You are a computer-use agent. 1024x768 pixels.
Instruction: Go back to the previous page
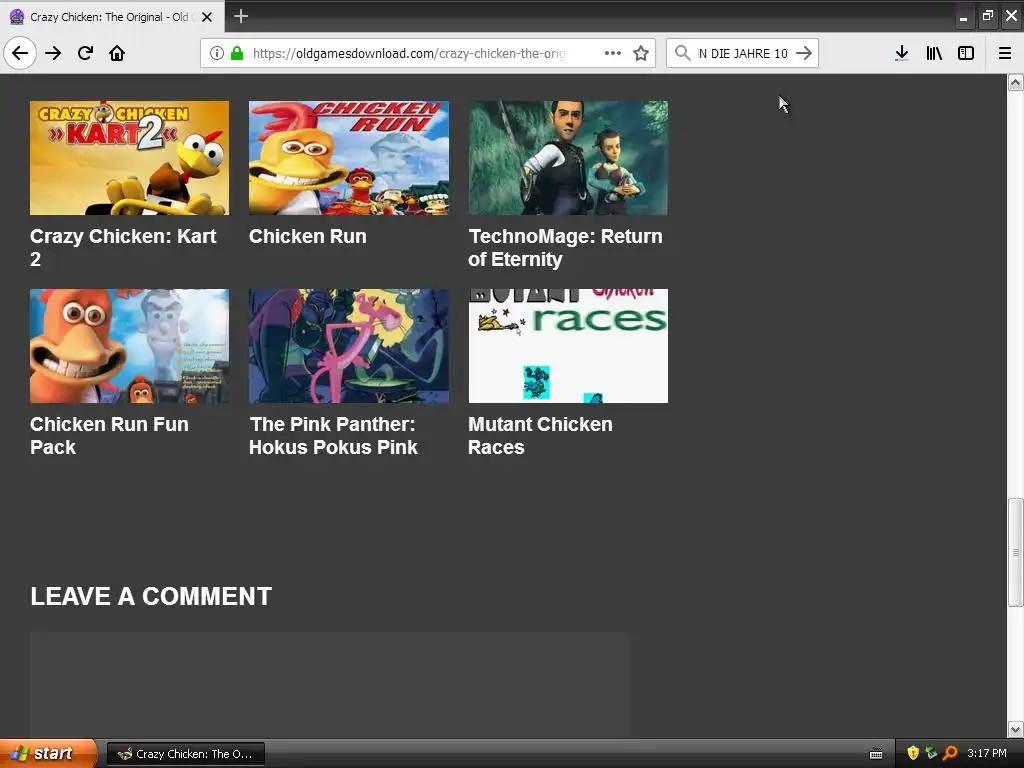(20, 54)
